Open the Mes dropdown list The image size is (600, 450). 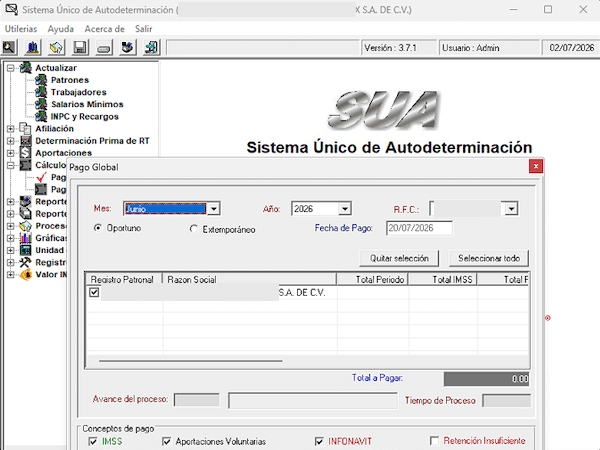tap(214, 209)
